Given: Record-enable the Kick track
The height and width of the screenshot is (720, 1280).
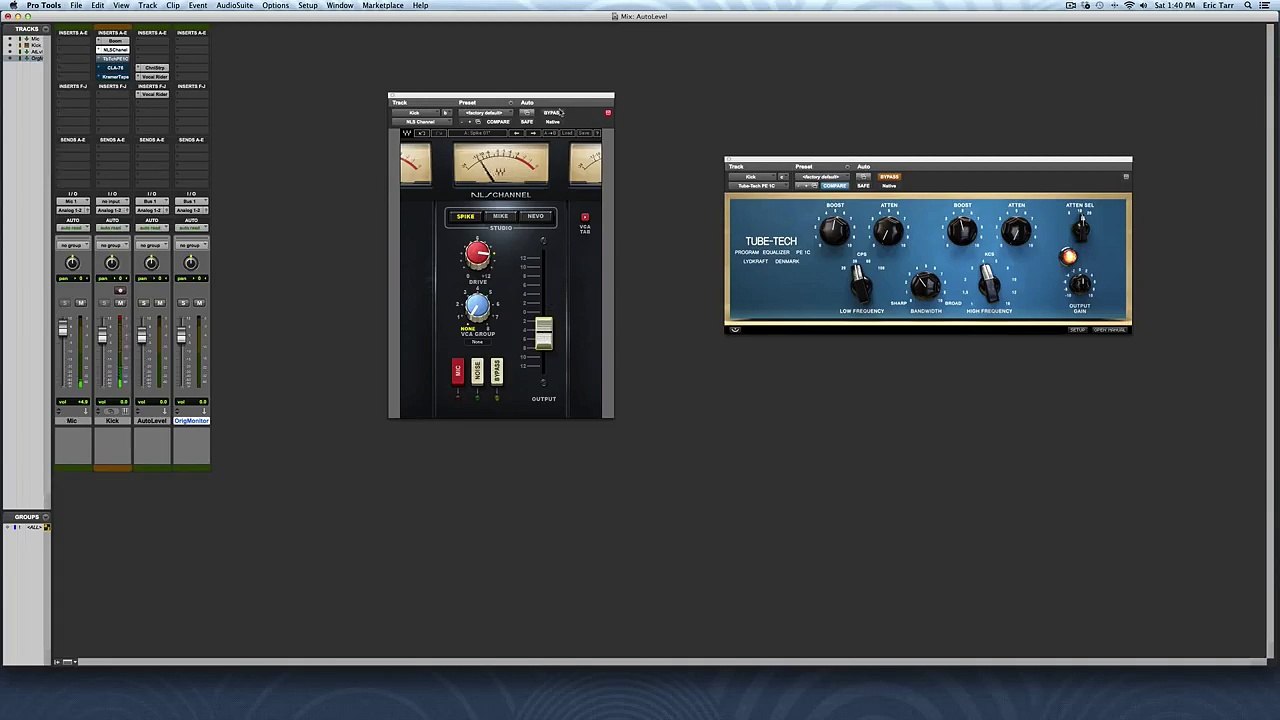Looking at the screenshot, I should coord(120,290).
